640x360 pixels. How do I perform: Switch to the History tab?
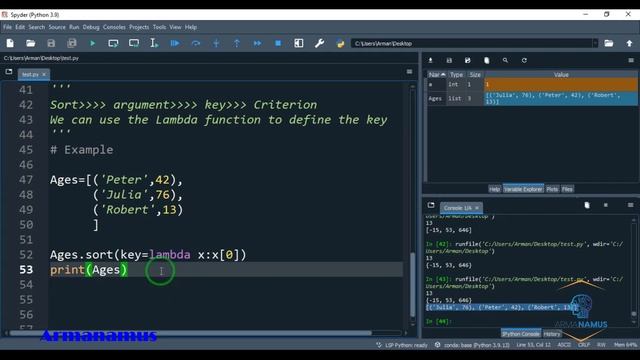552,334
